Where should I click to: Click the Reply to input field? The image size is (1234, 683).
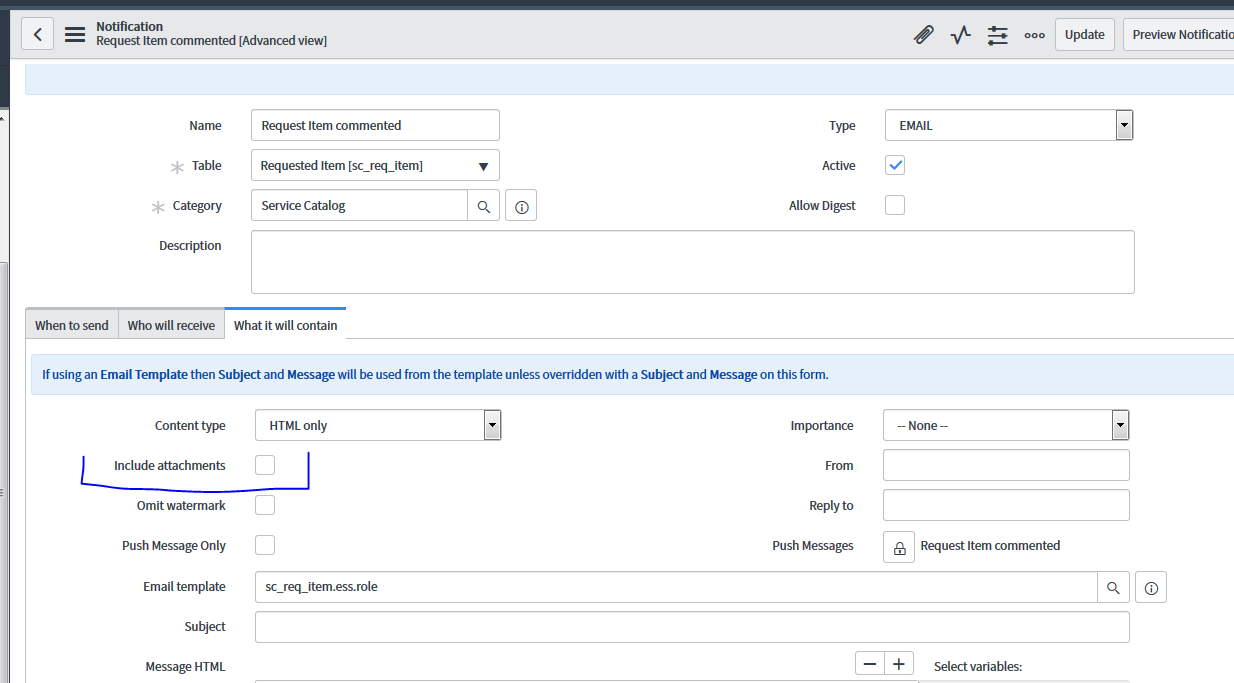[1006, 505]
